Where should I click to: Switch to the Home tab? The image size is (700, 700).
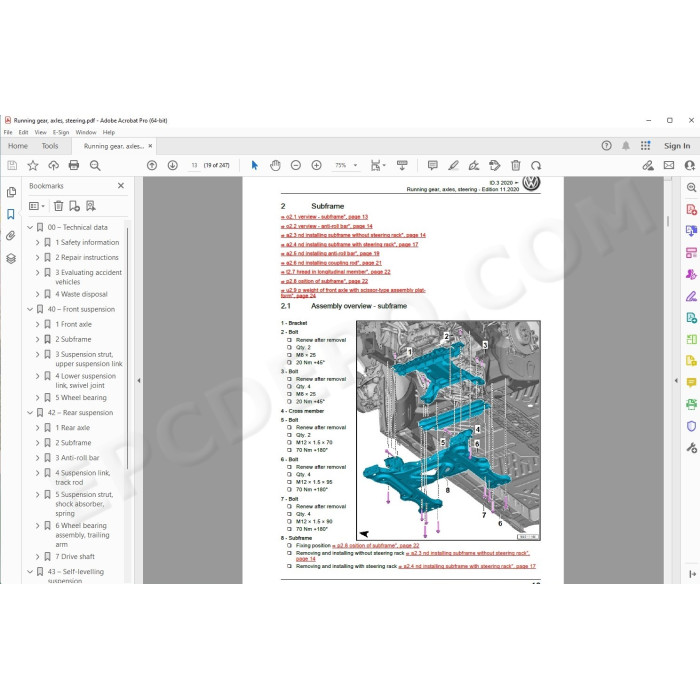tap(18, 146)
